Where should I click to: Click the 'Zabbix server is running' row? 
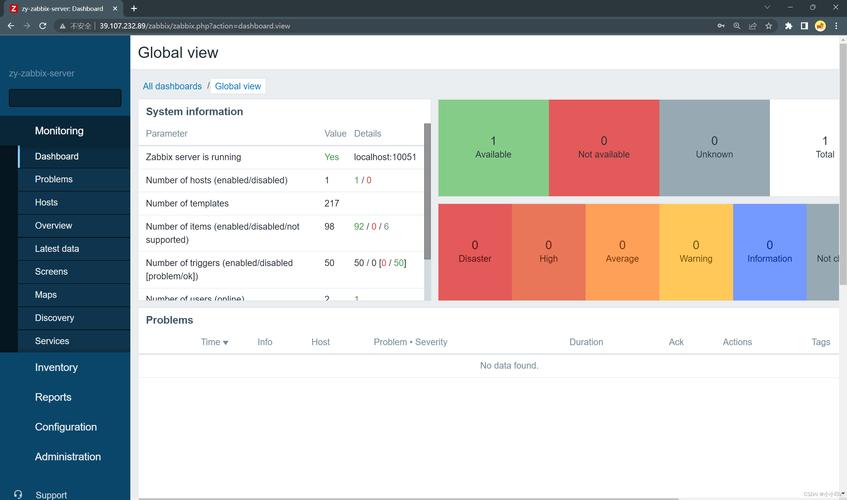(281, 157)
